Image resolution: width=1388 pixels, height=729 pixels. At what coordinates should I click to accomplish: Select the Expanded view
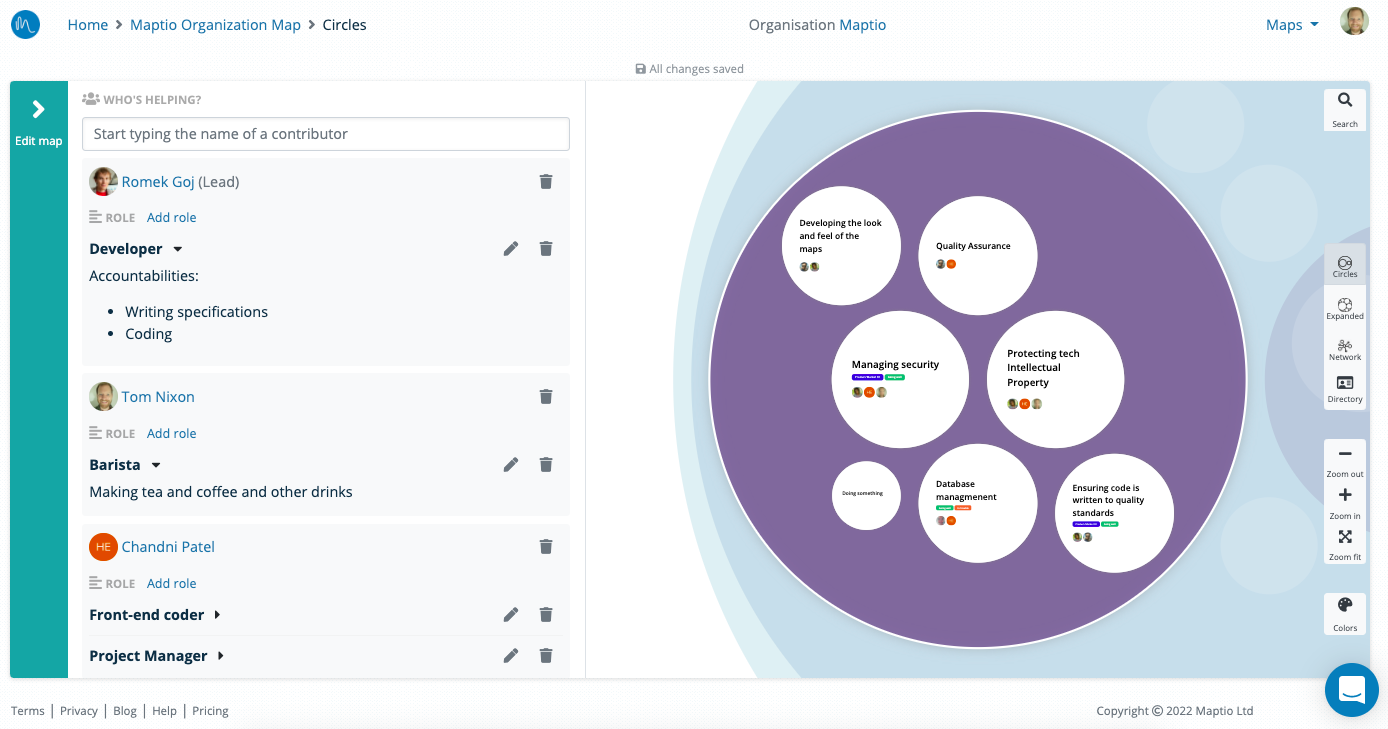point(1344,307)
